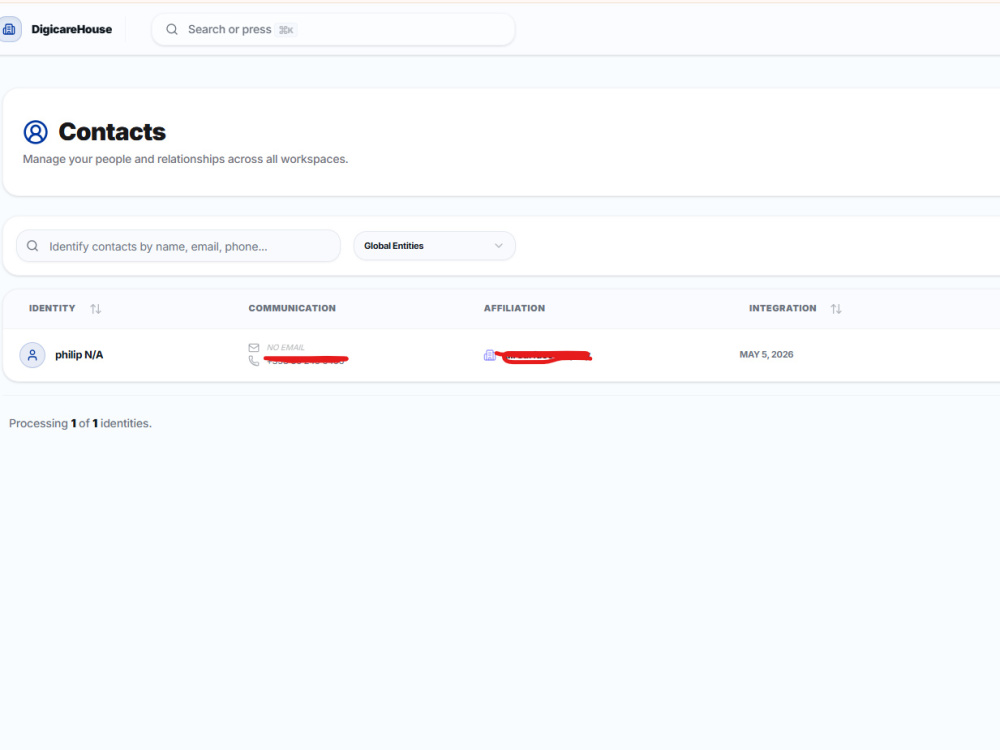Open the Global Entities dropdown
Image resolution: width=1000 pixels, height=750 pixels.
tap(434, 246)
